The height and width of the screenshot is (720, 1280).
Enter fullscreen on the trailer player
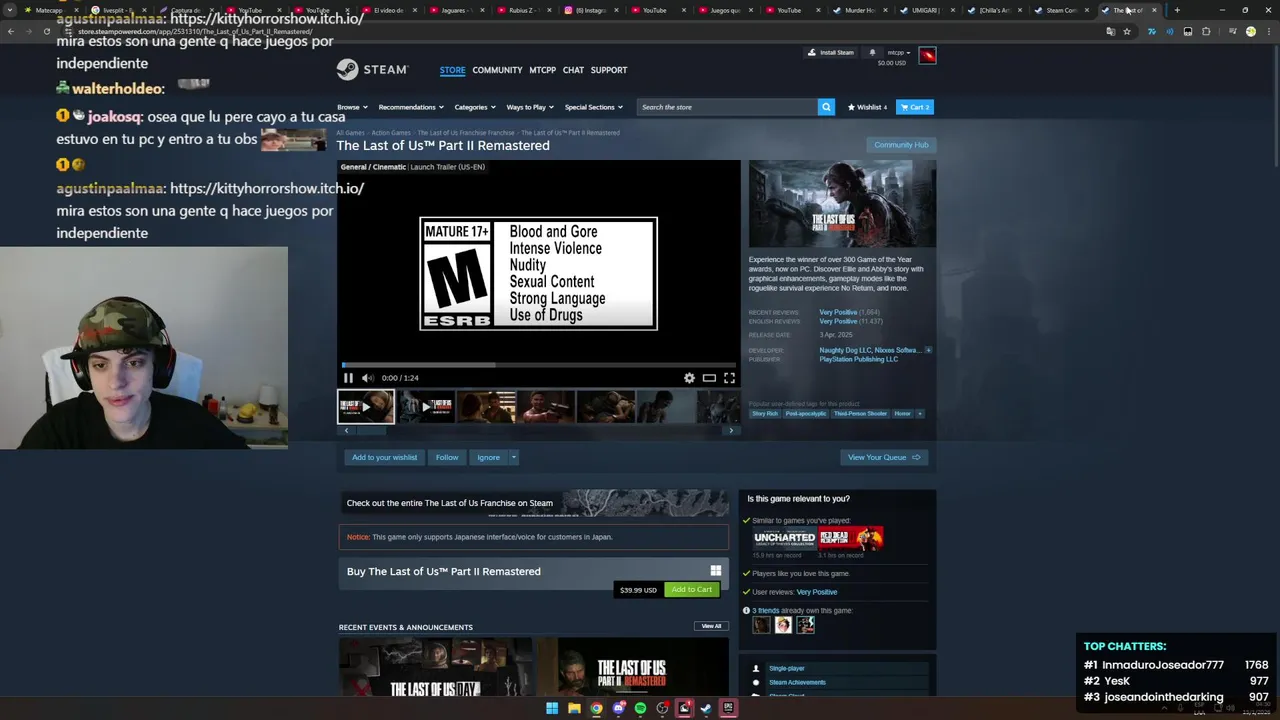click(729, 378)
